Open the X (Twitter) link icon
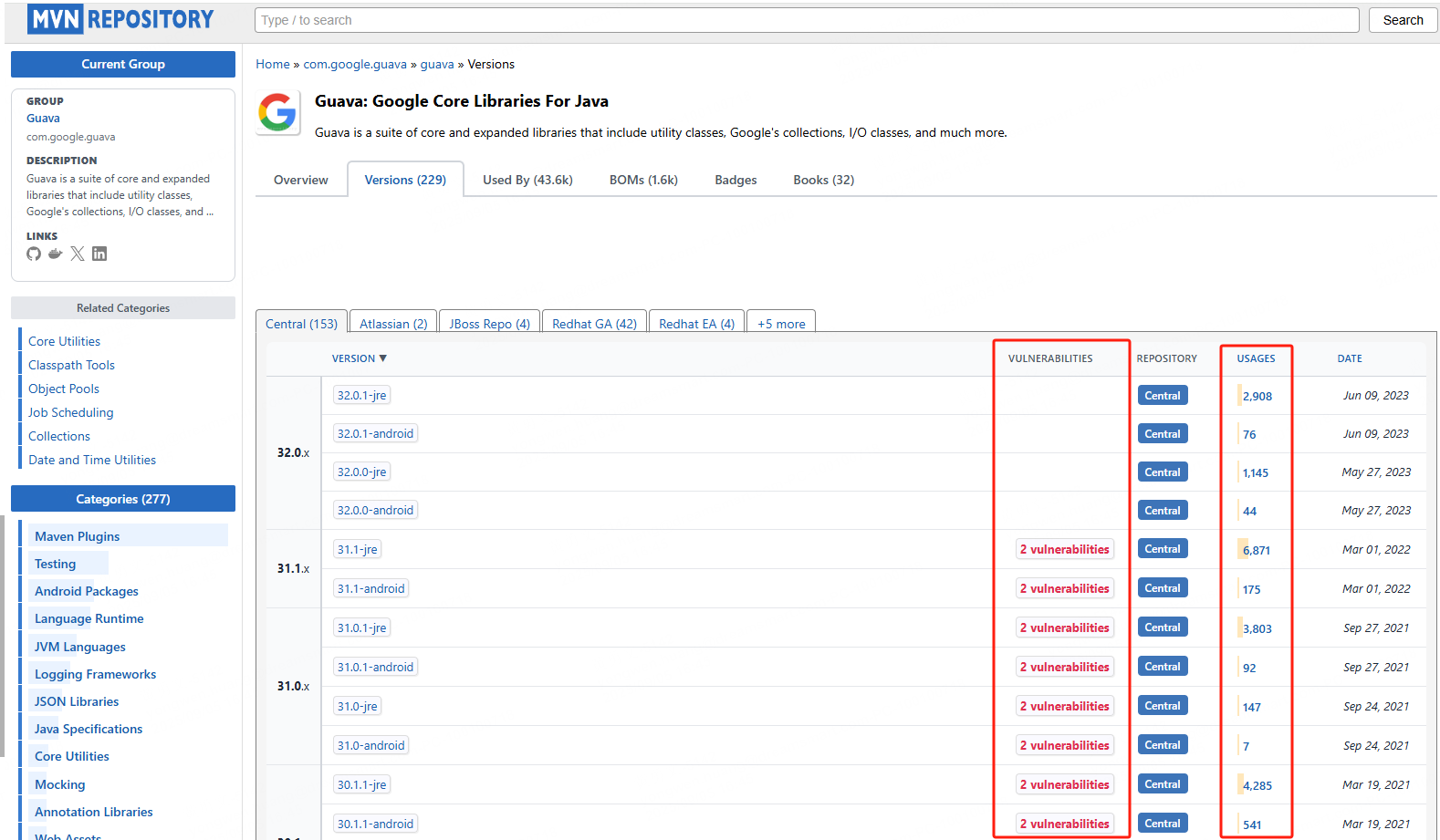Screen dimensions: 1440x840 click(78, 254)
